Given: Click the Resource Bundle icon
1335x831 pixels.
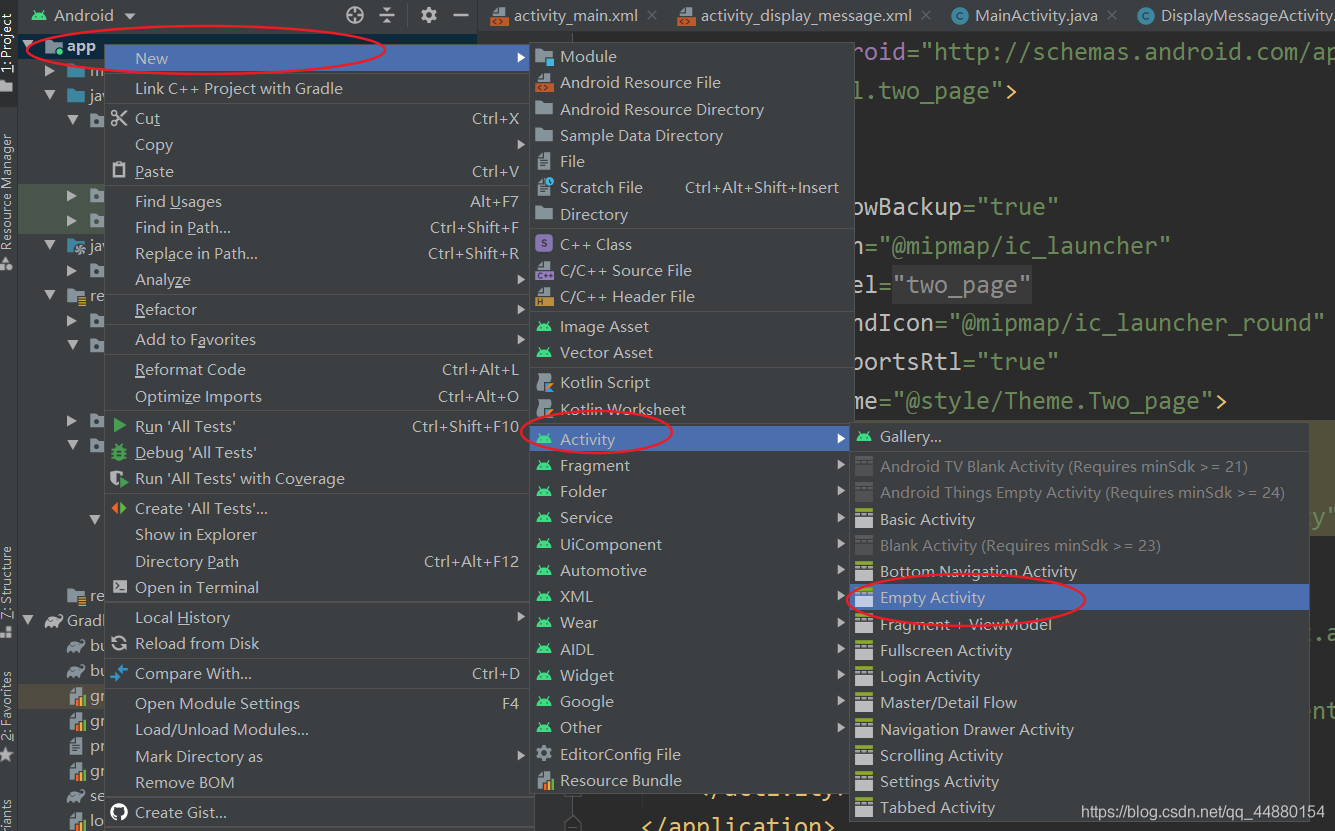Looking at the screenshot, I should tap(544, 780).
